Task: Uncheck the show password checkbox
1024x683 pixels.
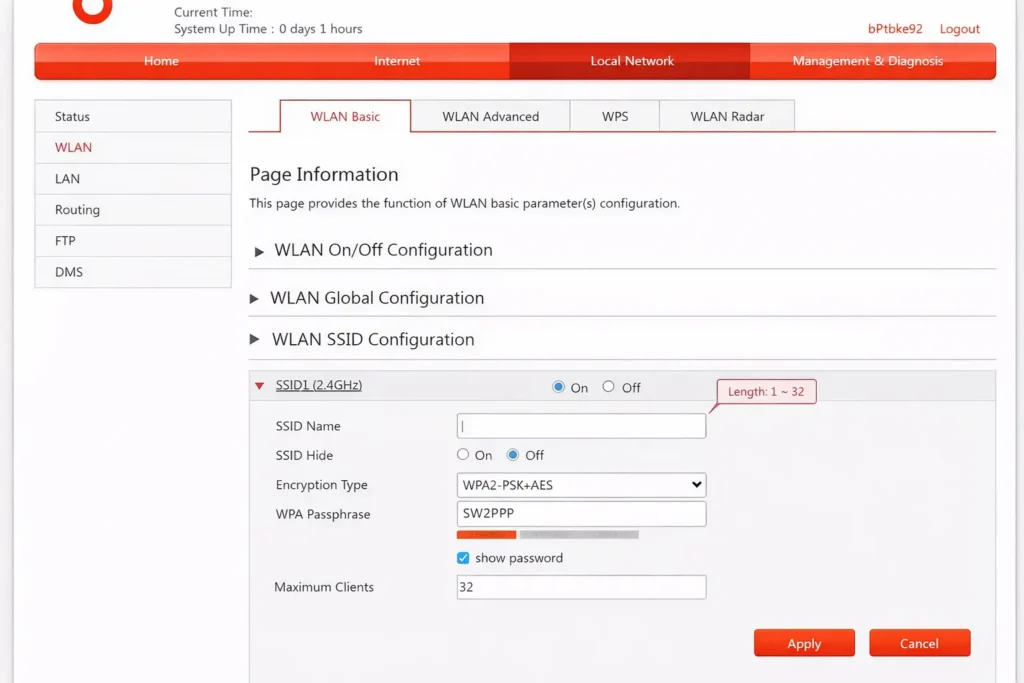Action: (x=463, y=558)
